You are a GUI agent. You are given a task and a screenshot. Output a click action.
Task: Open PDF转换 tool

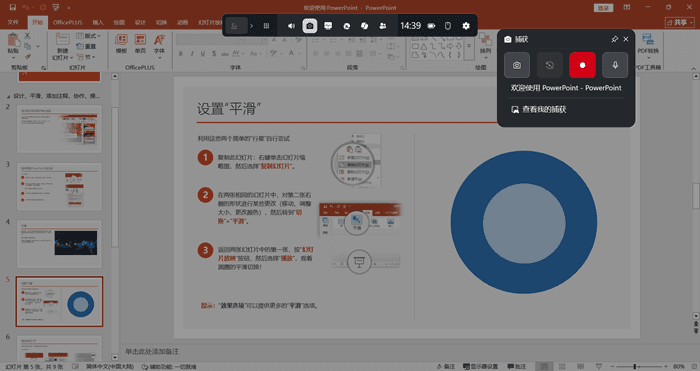648,45
